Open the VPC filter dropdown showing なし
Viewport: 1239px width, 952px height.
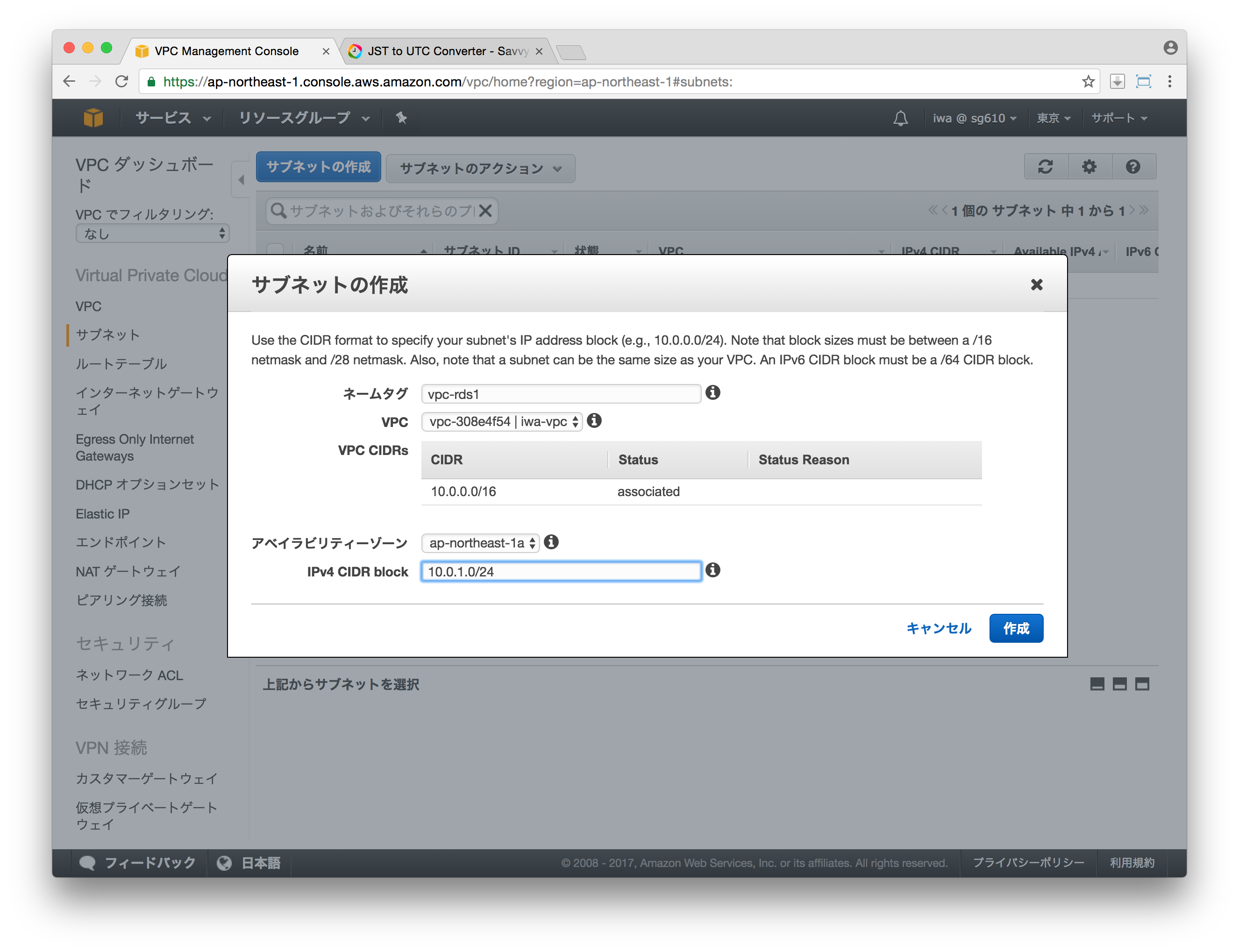click(x=152, y=234)
